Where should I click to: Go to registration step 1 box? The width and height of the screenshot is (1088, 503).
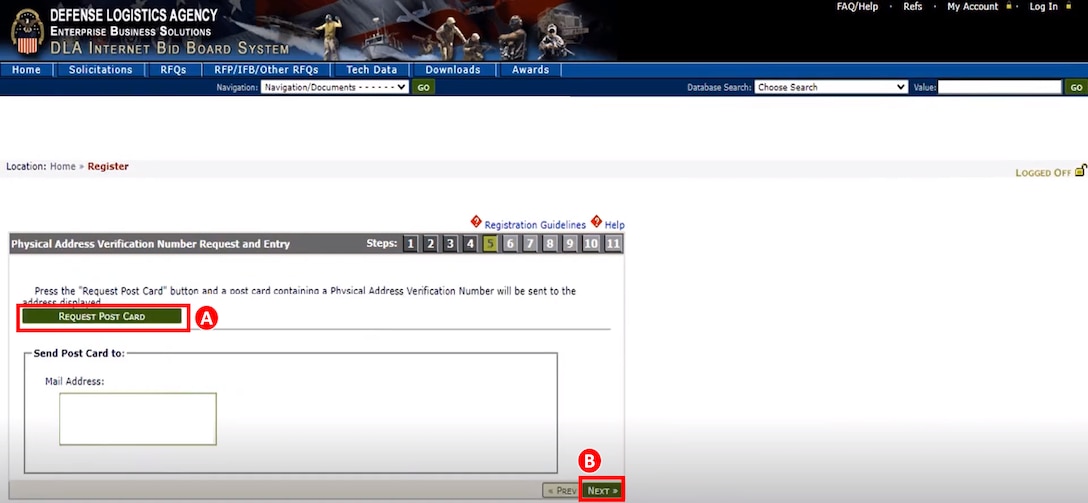click(410, 243)
